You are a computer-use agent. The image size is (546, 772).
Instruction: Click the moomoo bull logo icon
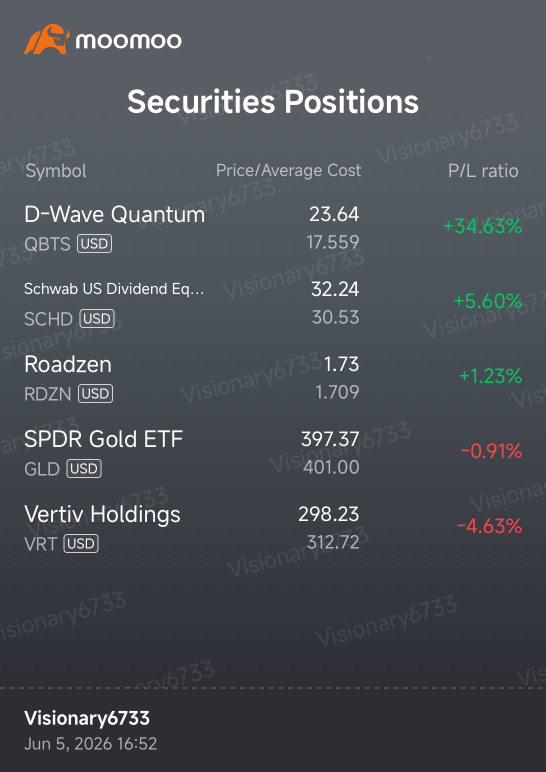point(46,39)
